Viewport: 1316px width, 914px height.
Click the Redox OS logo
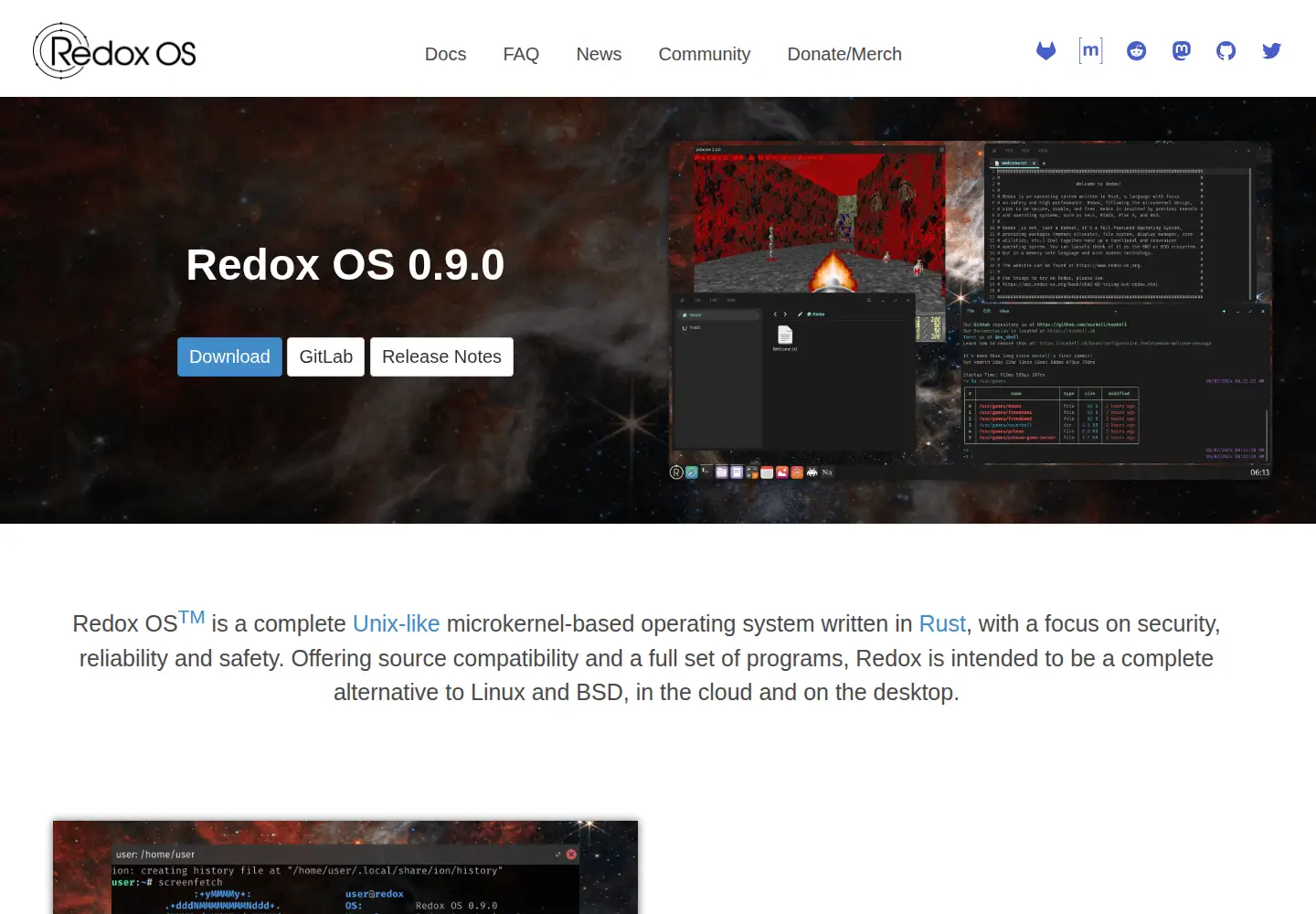pyautogui.click(x=114, y=51)
